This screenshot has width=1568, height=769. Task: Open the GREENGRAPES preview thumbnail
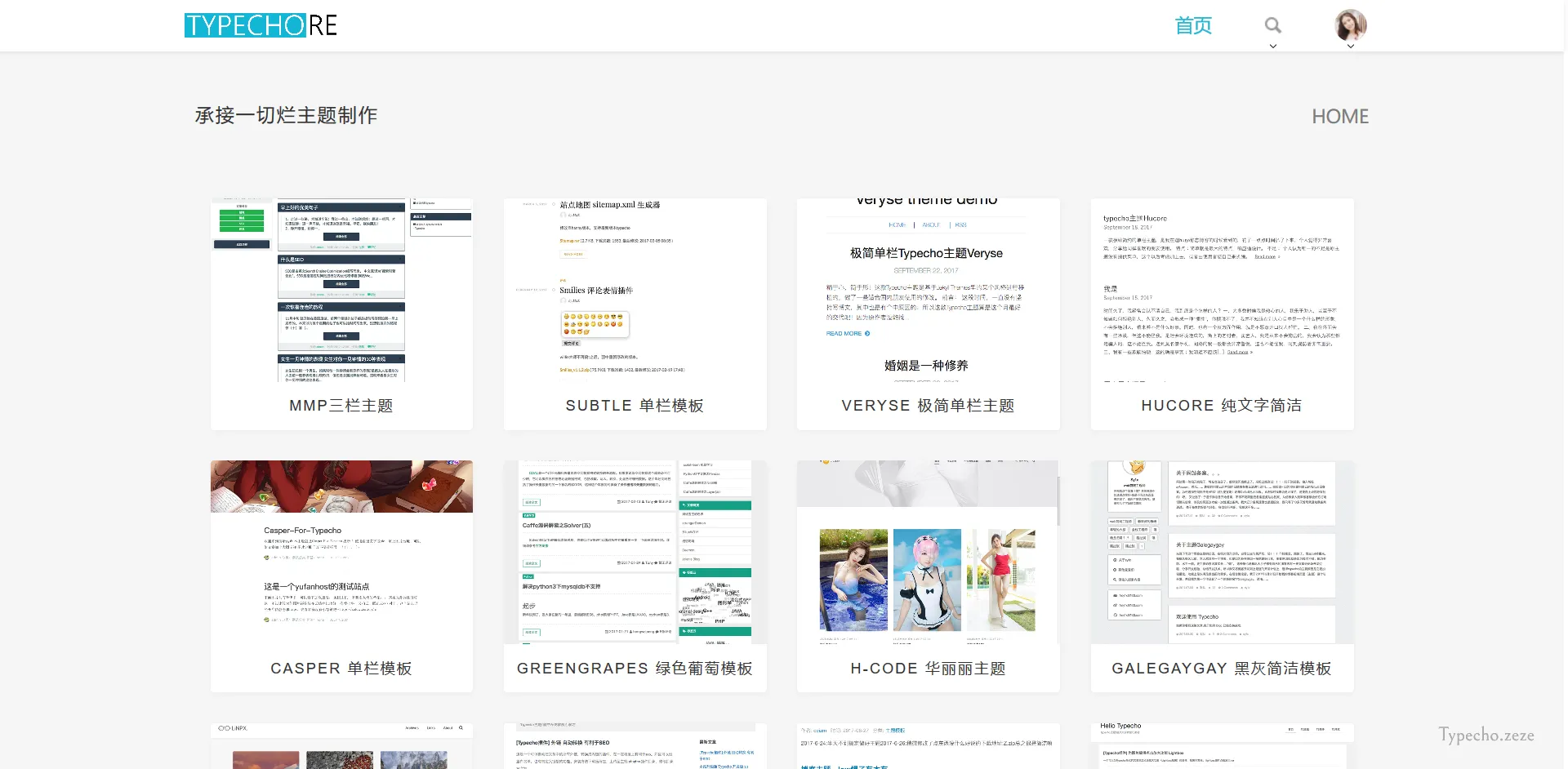click(635, 552)
